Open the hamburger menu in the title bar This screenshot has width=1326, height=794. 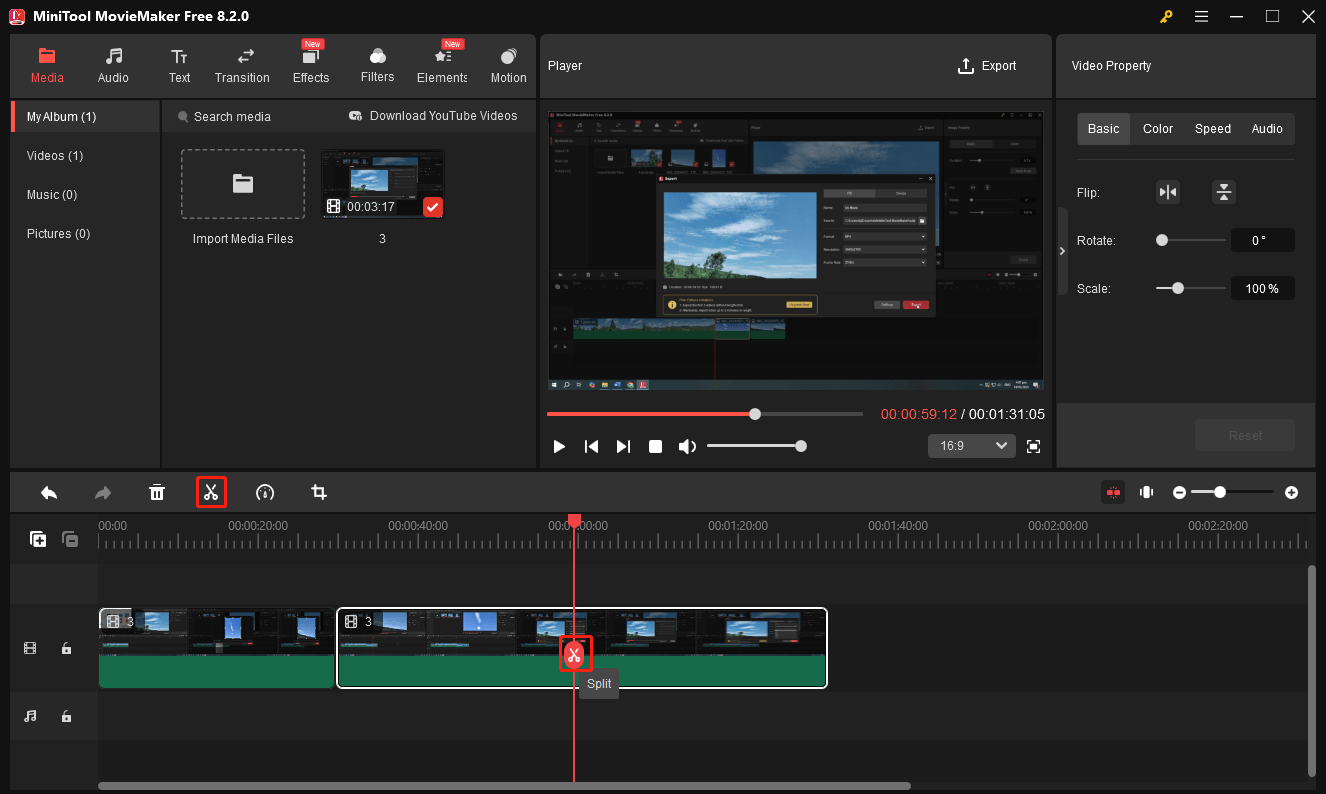[x=1201, y=16]
